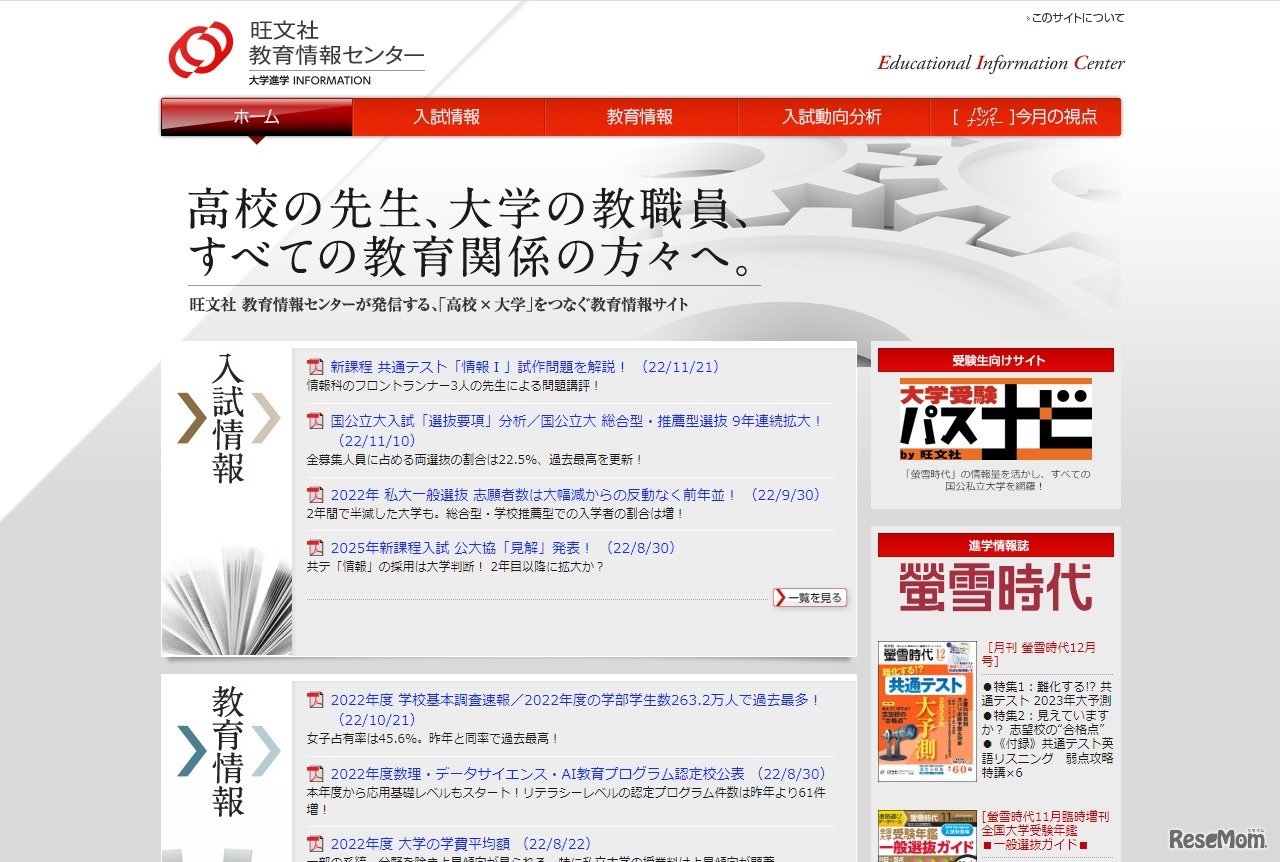Click the 螢雪時代 12月号 cover image

click(927, 711)
